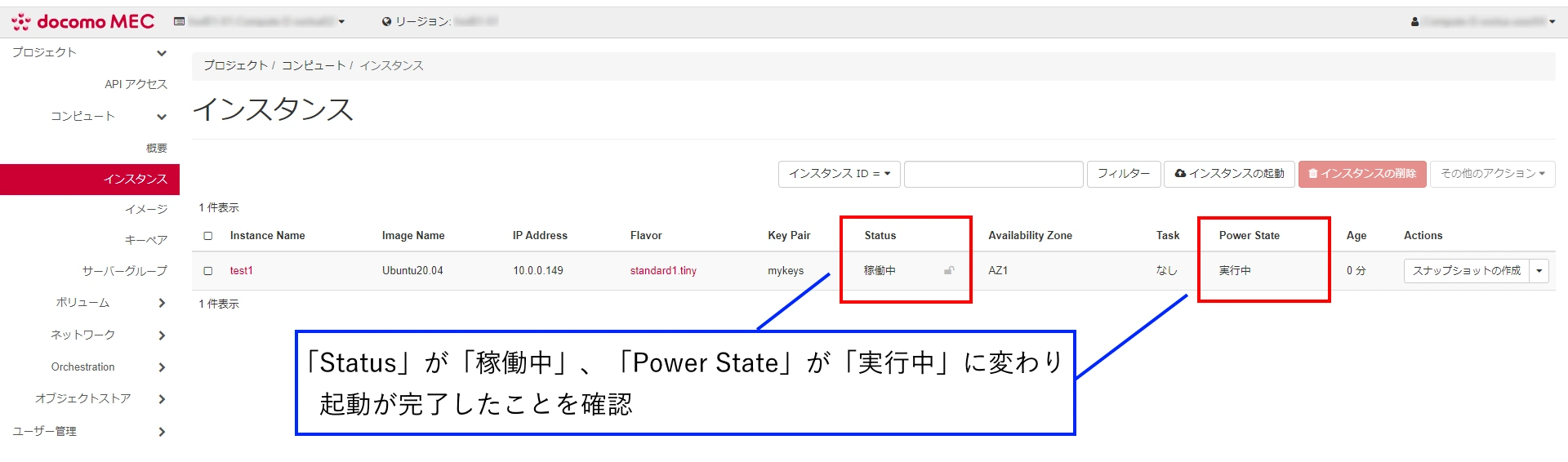Tick the checkbox for instance test1
The width and height of the screenshot is (1568, 462).
click(208, 271)
